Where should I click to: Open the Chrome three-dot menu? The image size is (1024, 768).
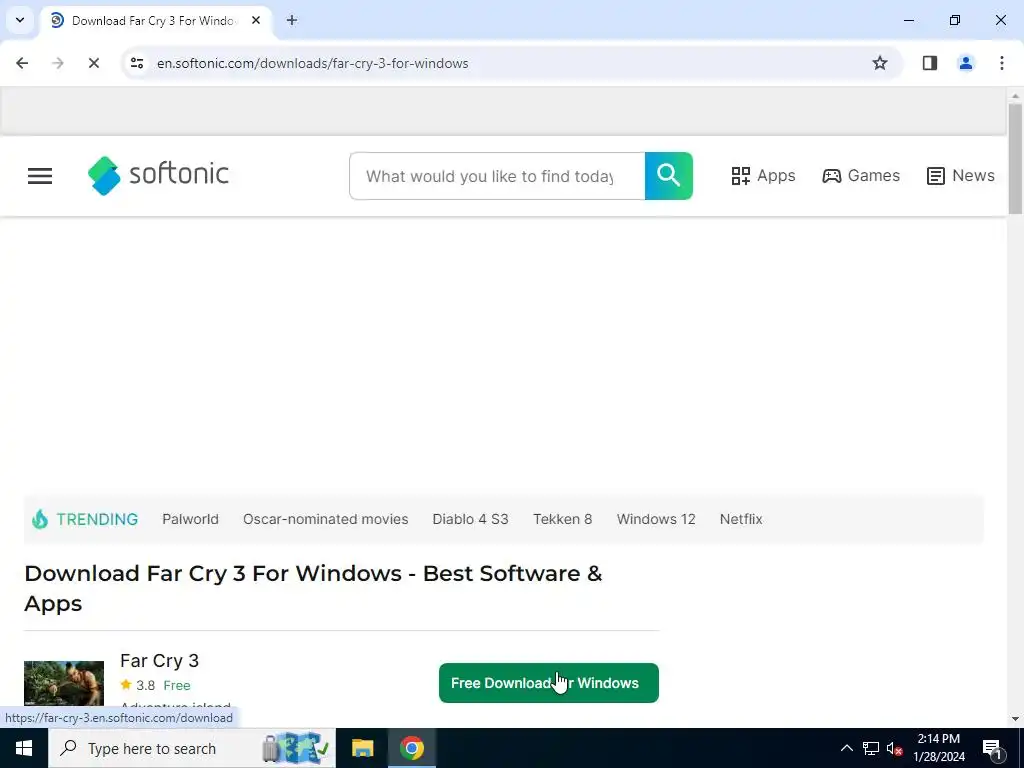click(1002, 63)
